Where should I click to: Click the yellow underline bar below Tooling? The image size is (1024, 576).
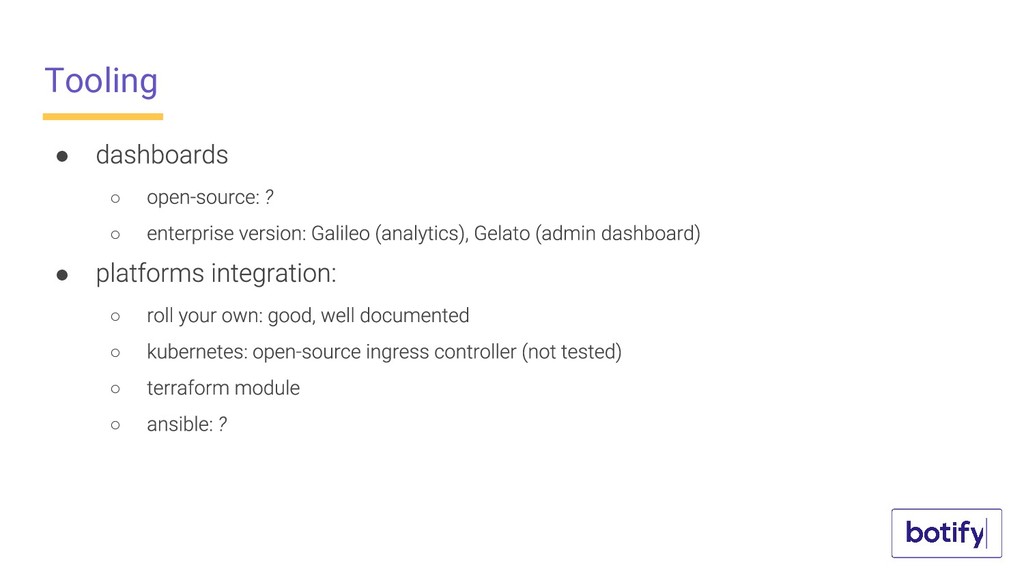pyautogui.click(x=103, y=117)
